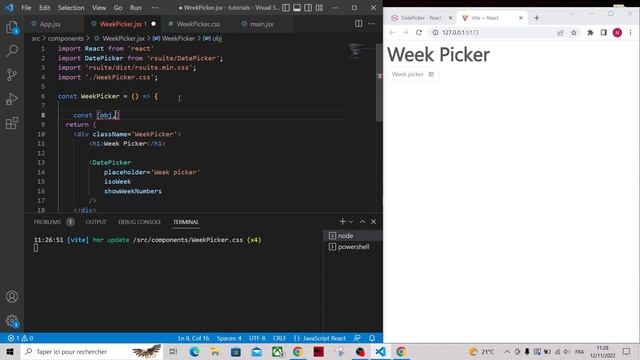Select the TERMINAL panel tab

coord(186,222)
